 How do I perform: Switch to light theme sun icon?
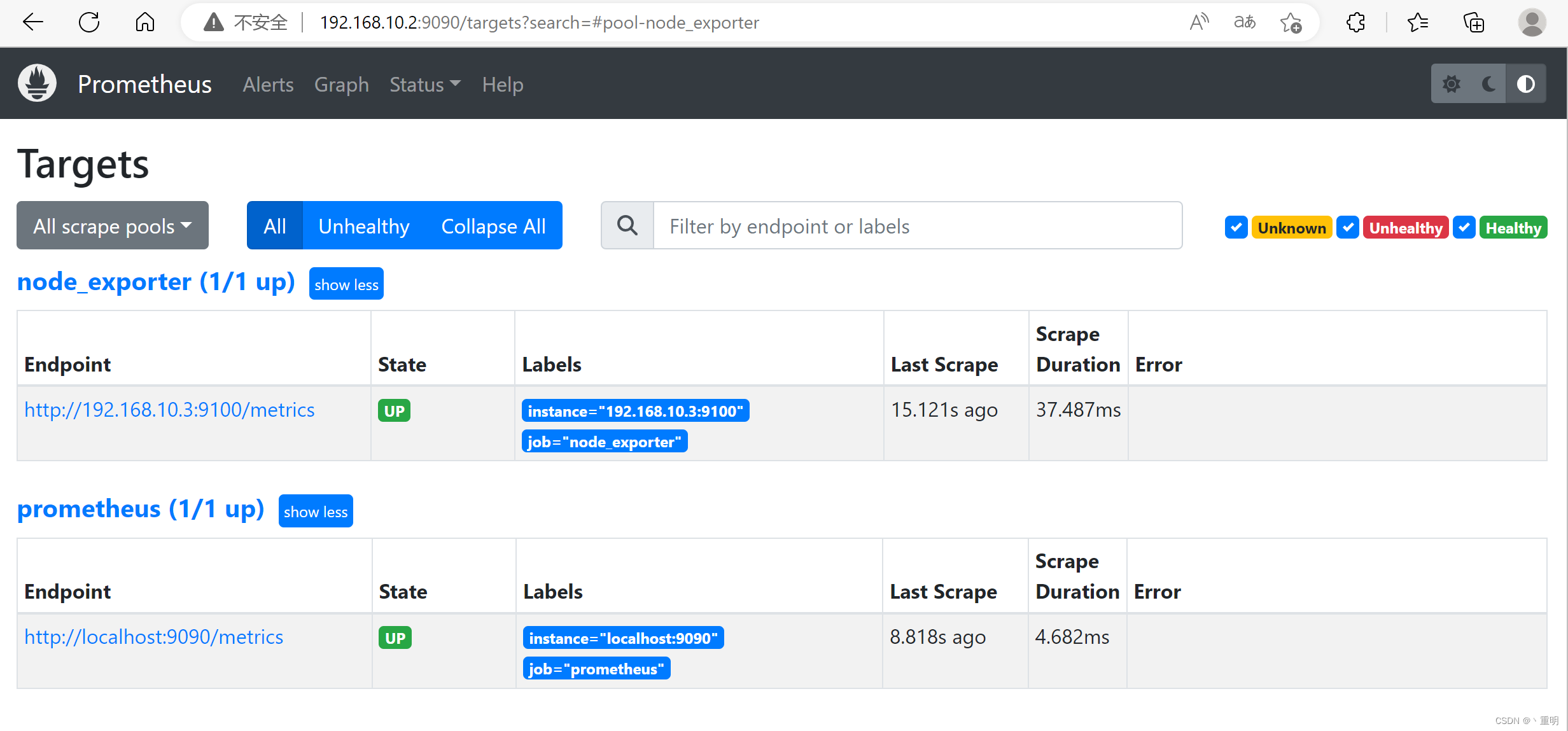[1451, 83]
